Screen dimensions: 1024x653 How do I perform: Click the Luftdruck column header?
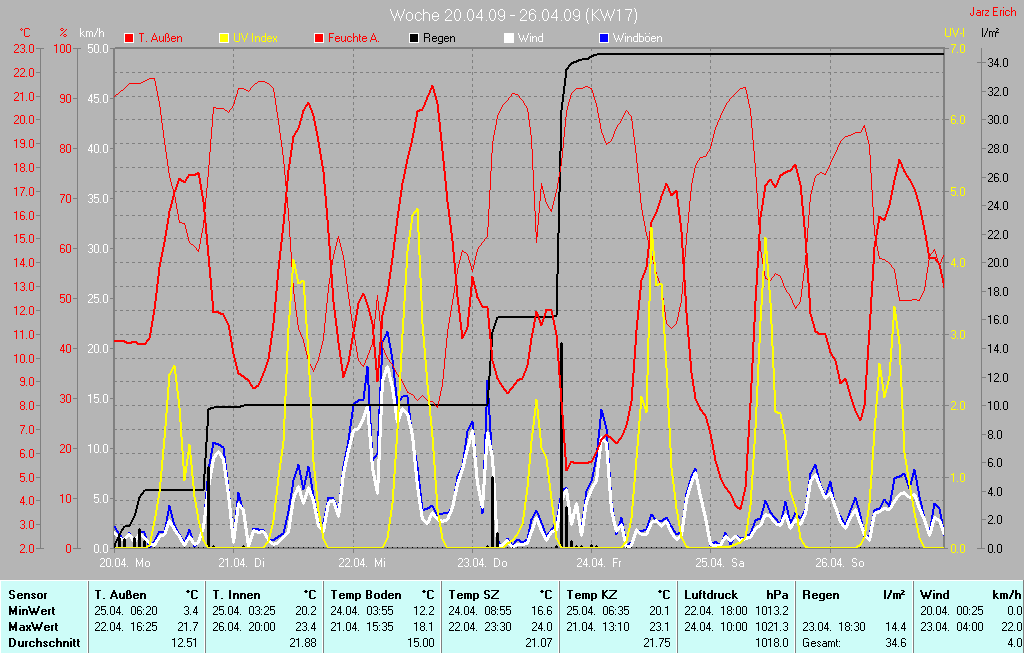(x=711, y=595)
